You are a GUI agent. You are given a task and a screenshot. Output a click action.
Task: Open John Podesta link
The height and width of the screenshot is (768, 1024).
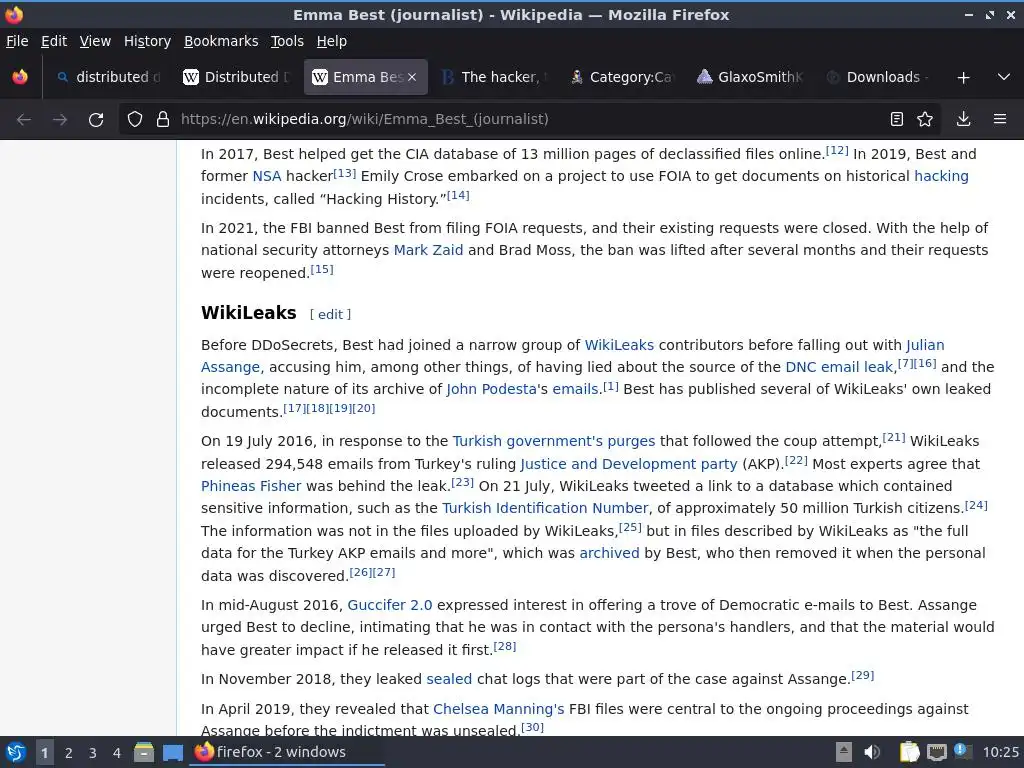pyautogui.click(x=491, y=389)
